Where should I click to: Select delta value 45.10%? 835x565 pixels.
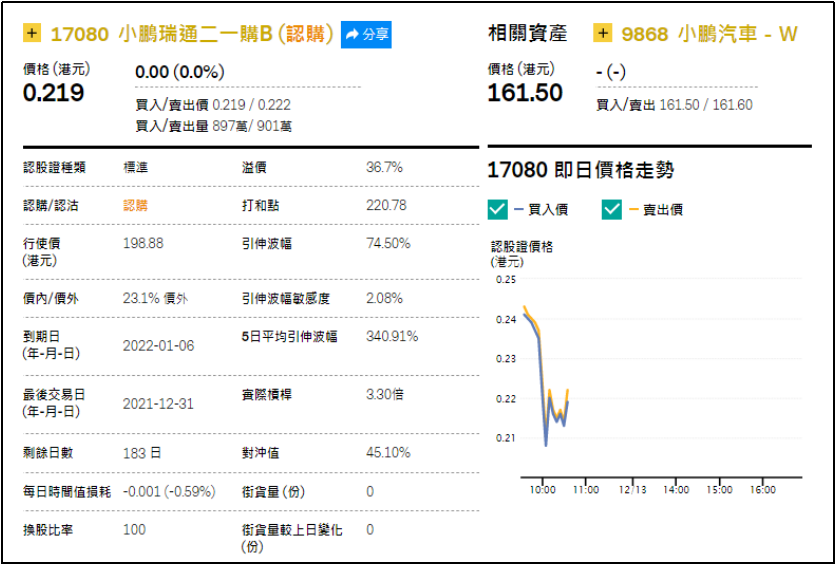pyautogui.click(x=388, y=453)
